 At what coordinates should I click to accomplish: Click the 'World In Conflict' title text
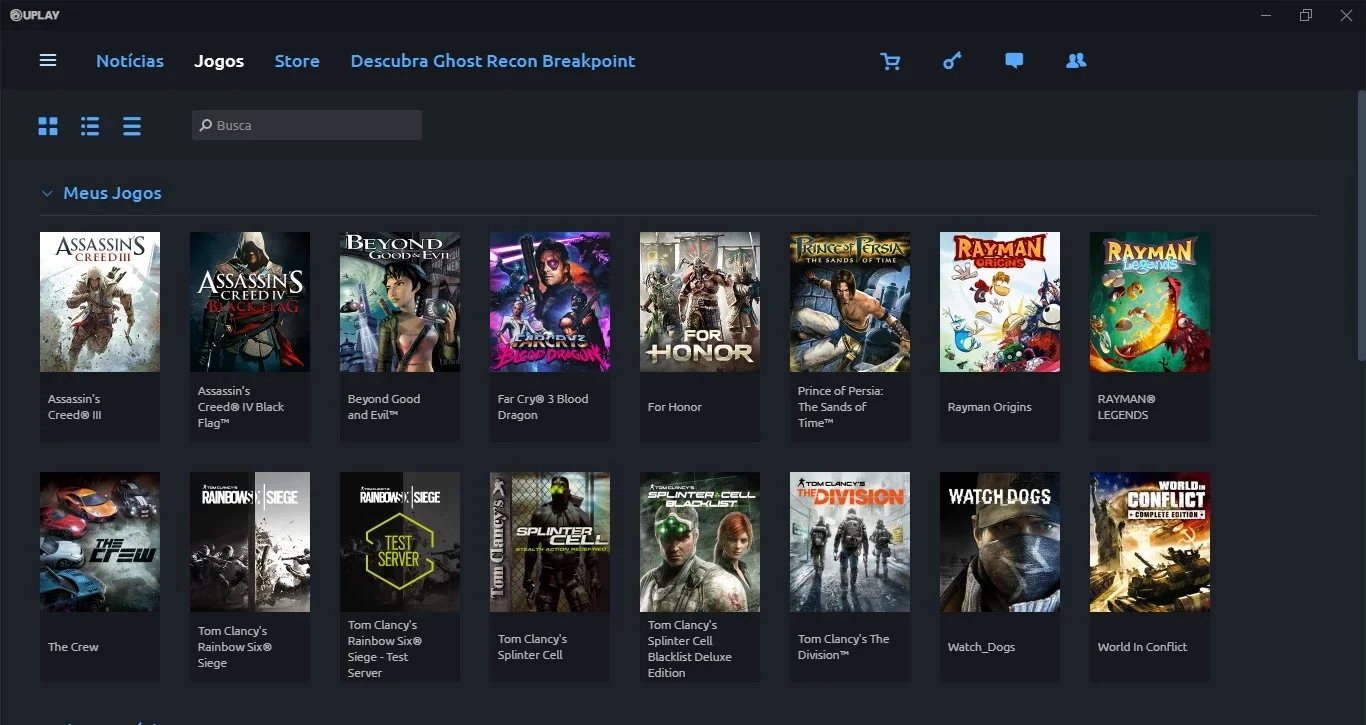(x=1142, y=647)
